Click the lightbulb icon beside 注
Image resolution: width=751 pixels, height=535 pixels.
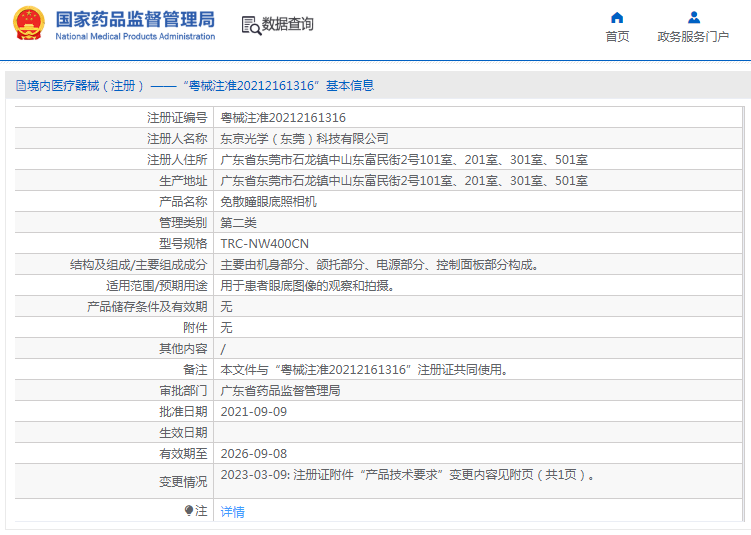189,511
